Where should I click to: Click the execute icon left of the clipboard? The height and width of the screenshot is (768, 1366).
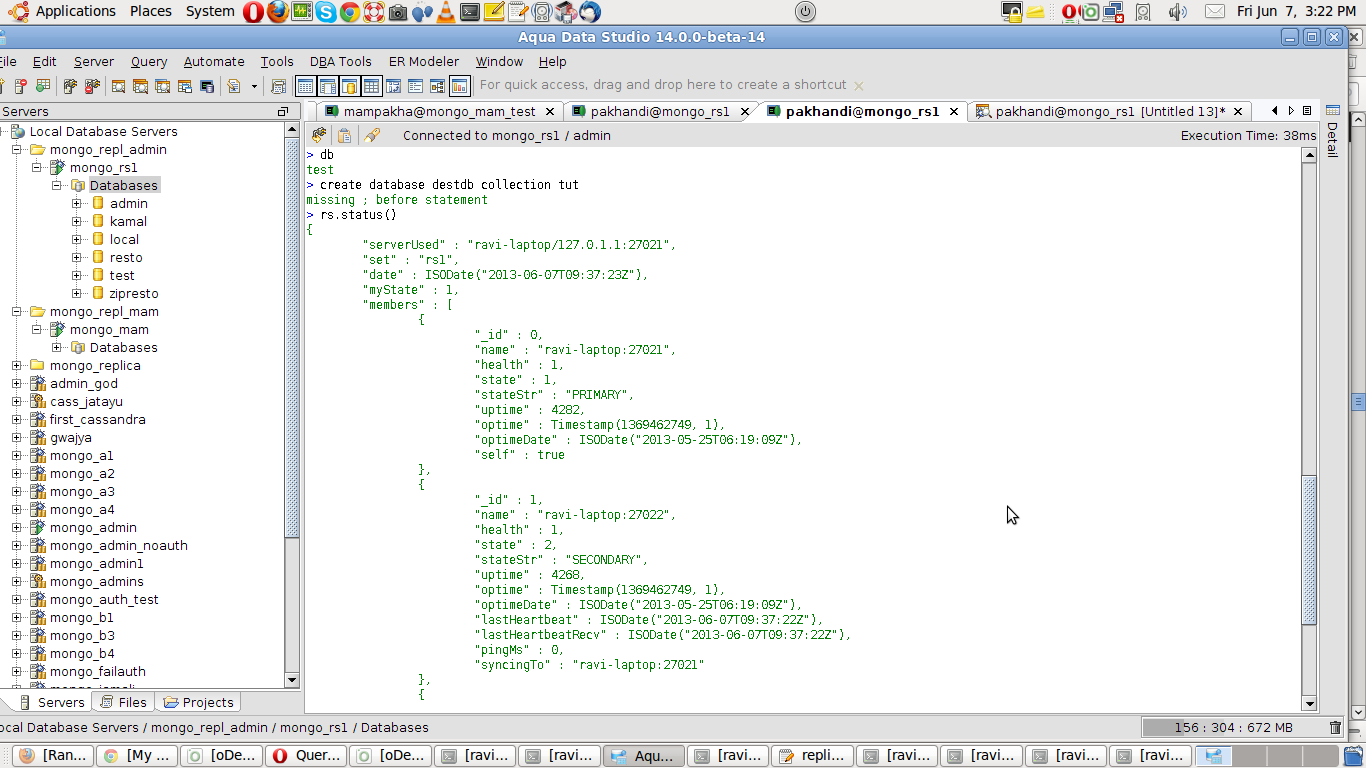pos(319,135)
